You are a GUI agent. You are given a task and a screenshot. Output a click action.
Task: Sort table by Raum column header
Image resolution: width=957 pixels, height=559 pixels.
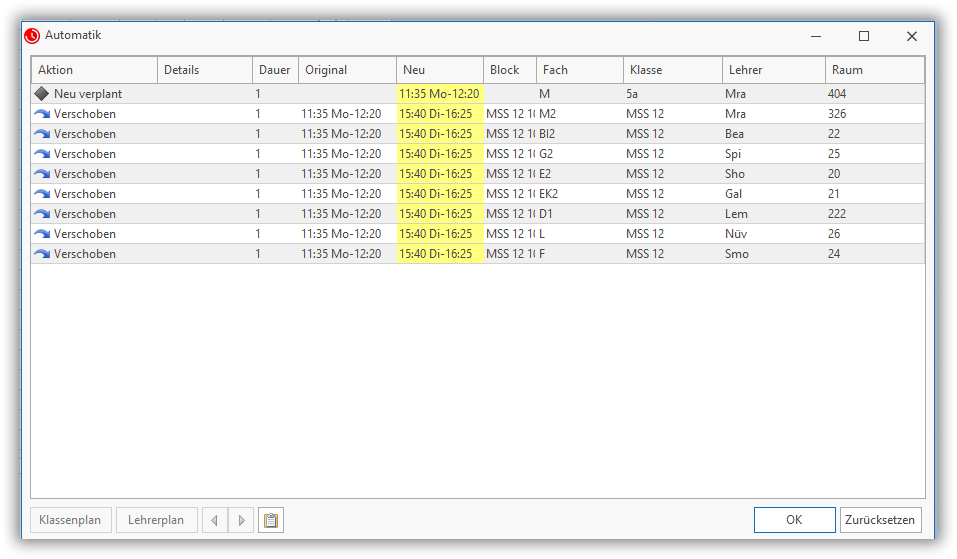click(x=874, y=70)
